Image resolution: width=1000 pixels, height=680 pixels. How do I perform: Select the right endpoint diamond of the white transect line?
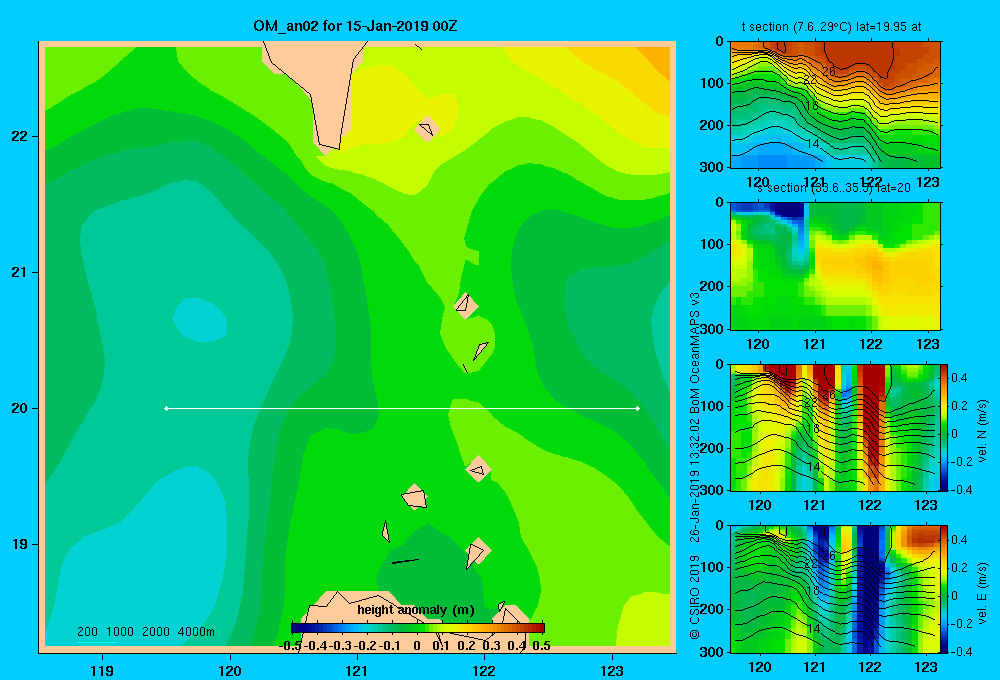[638, 408]
